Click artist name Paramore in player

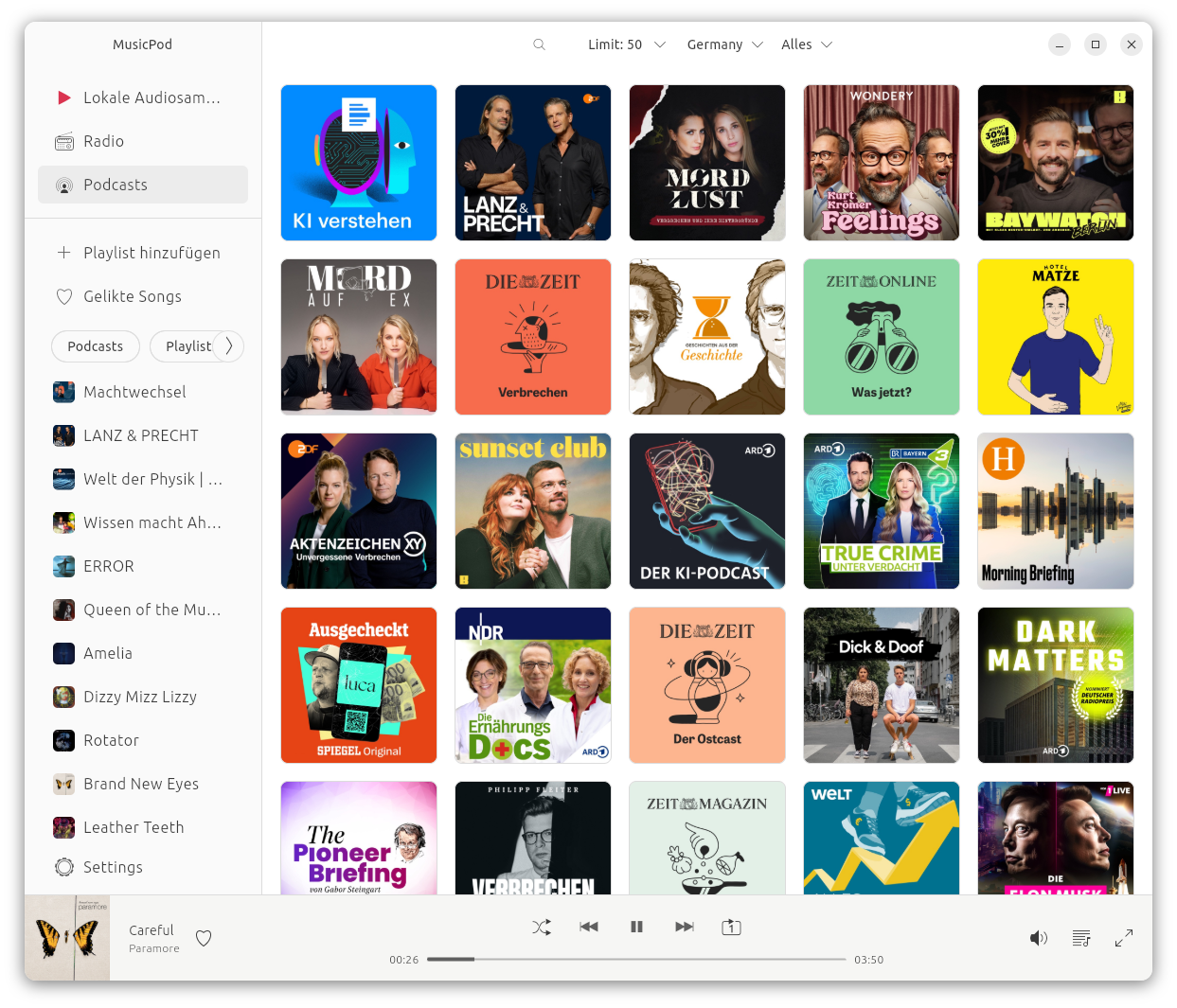[154, 948]
